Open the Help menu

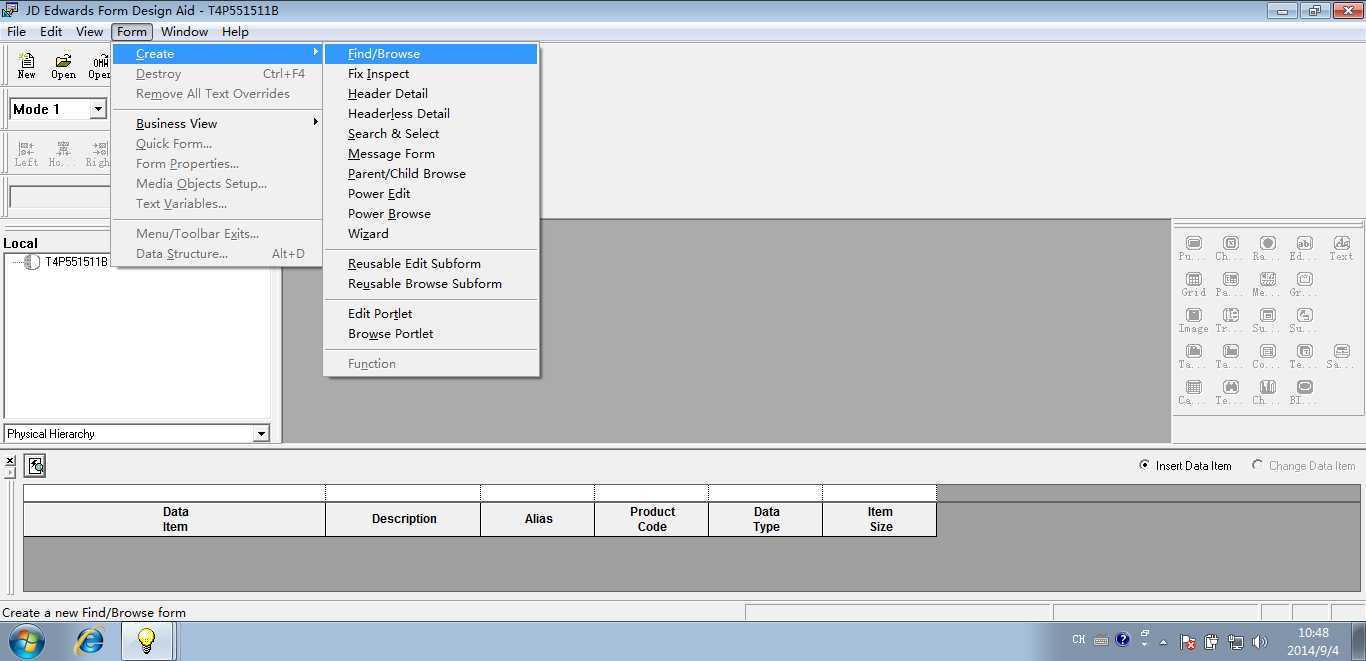[x=235, y=31]
